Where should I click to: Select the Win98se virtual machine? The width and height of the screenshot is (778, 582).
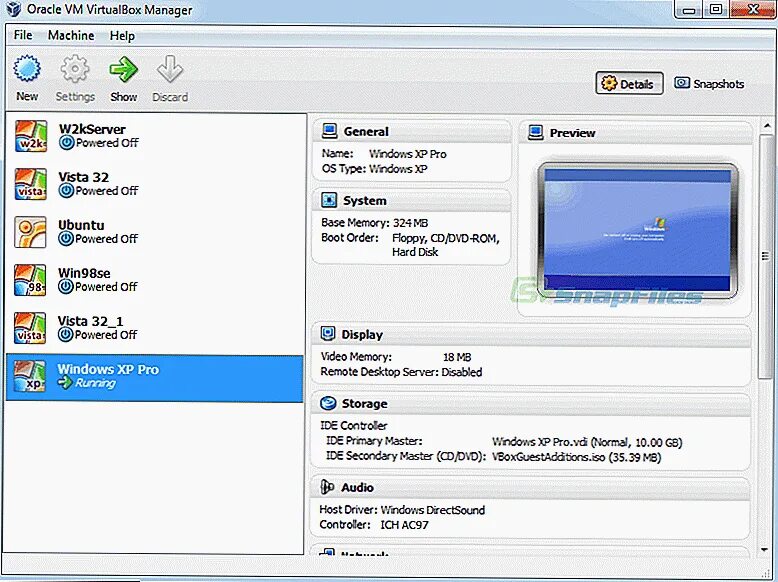[156, 280]
